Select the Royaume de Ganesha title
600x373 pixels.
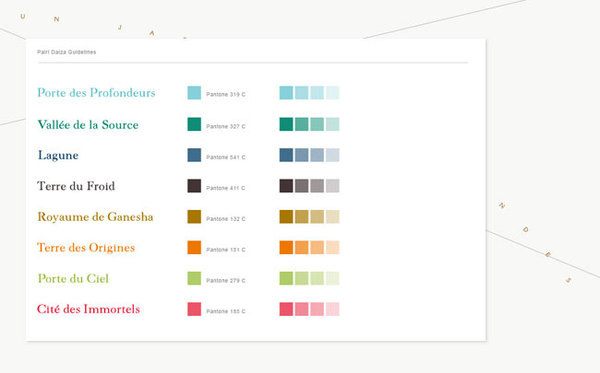tap(95, 217)
